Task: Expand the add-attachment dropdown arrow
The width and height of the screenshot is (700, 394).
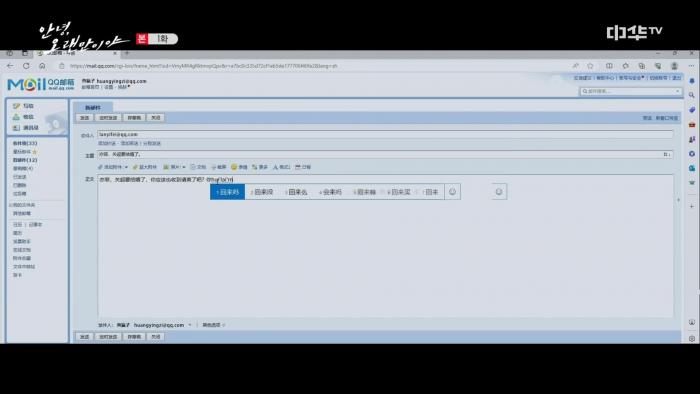Action: [126, 167]
